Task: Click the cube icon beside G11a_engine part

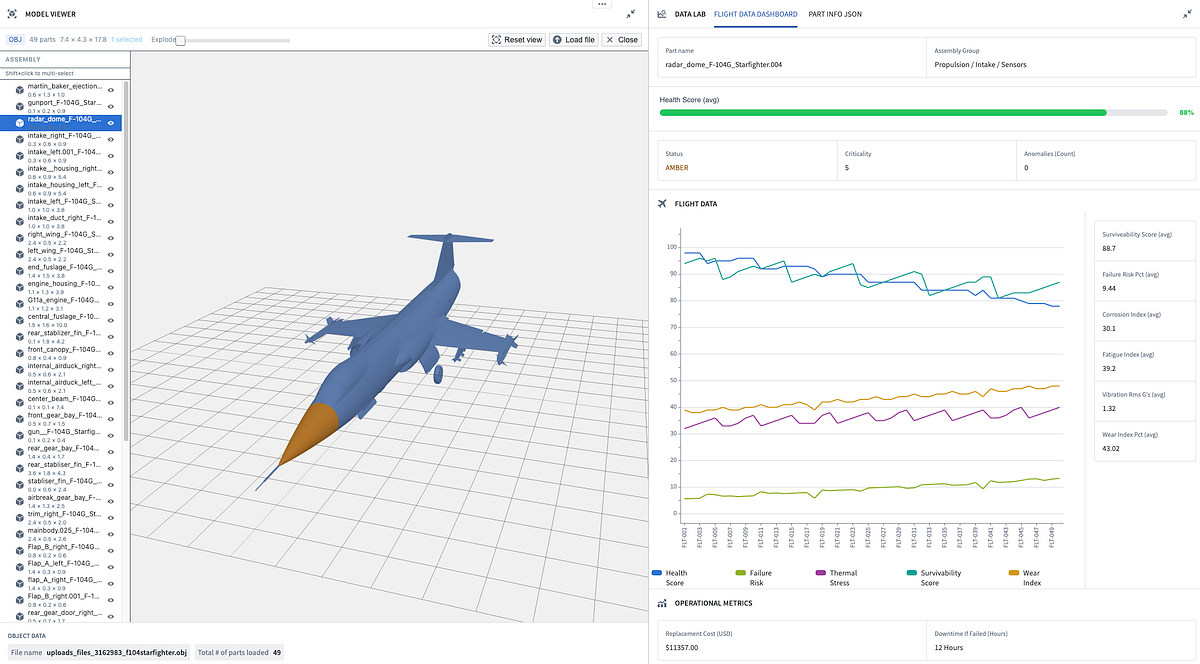Action: point(19,304)
